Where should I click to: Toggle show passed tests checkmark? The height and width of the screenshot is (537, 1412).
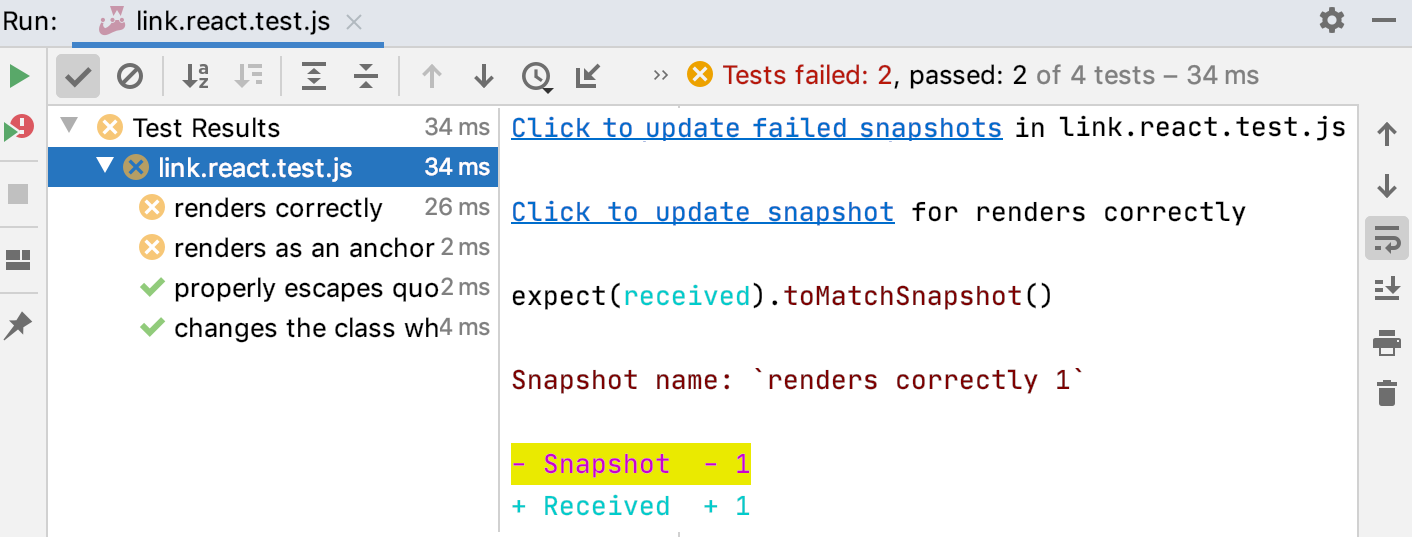pyautogui.click(x=77, y=76)
